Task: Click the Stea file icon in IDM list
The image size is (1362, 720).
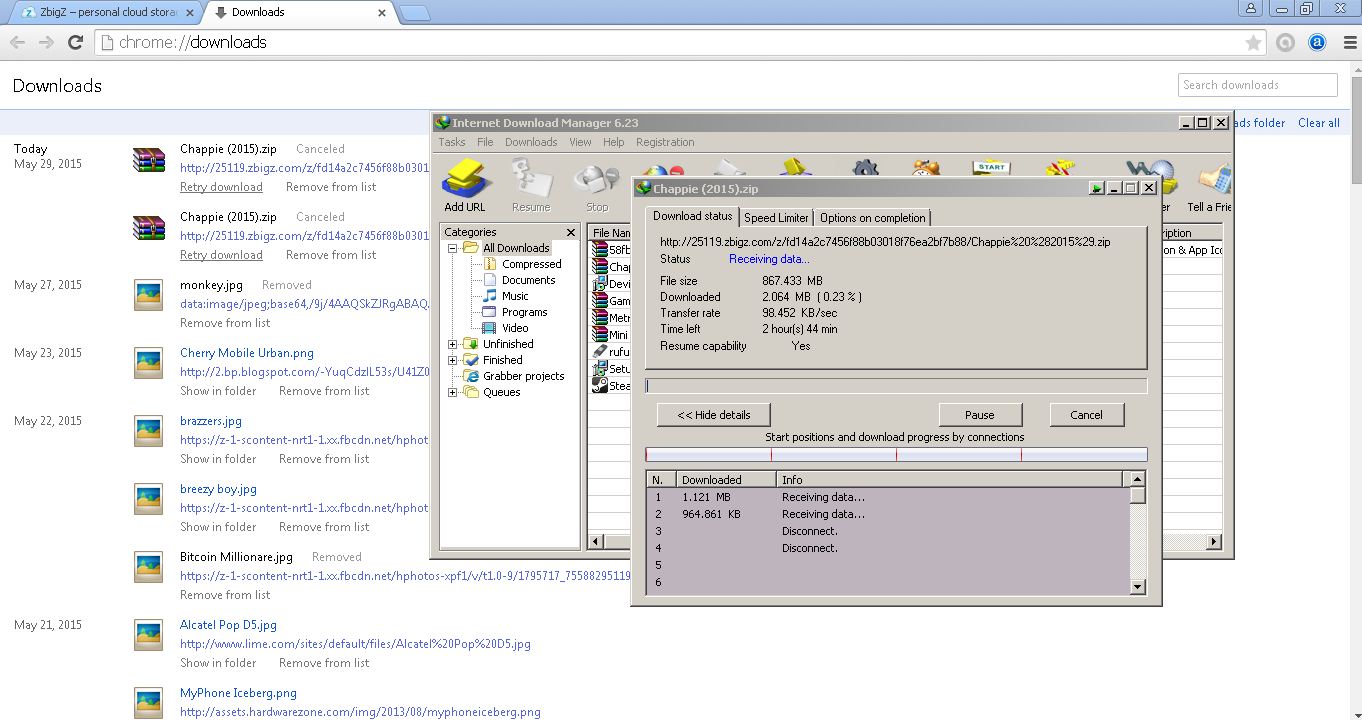Action: [x=600, y=384]
